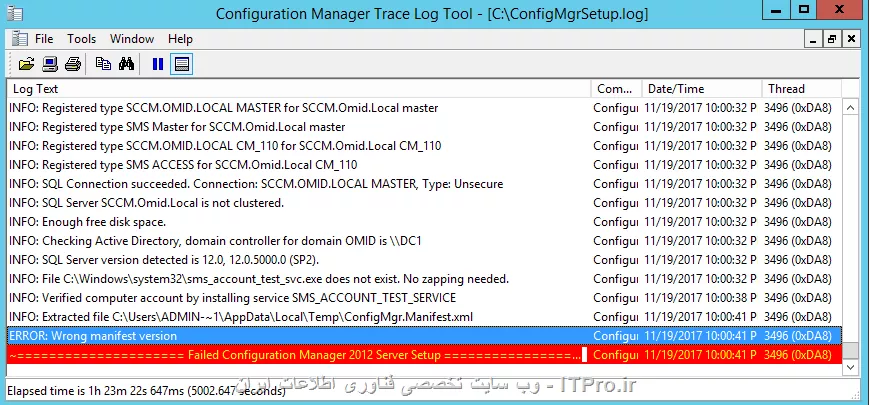Select row 'SQL Connection succeeded'
The height and width of the screenshot is (405, 870).
pyautogui.click(x=424, y=184)
